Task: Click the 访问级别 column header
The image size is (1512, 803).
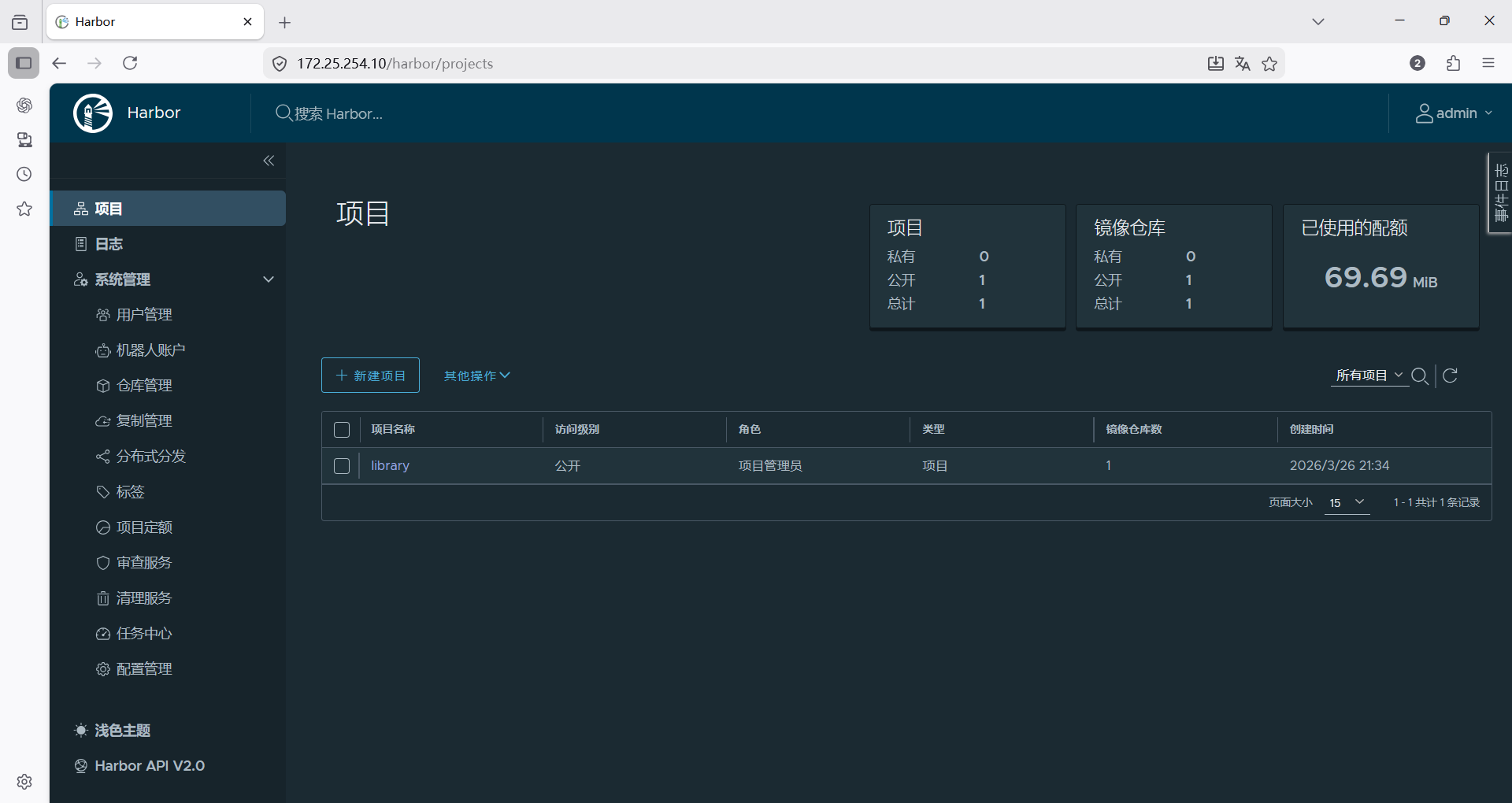Action: pyautogui.click(x=576, y=429)
